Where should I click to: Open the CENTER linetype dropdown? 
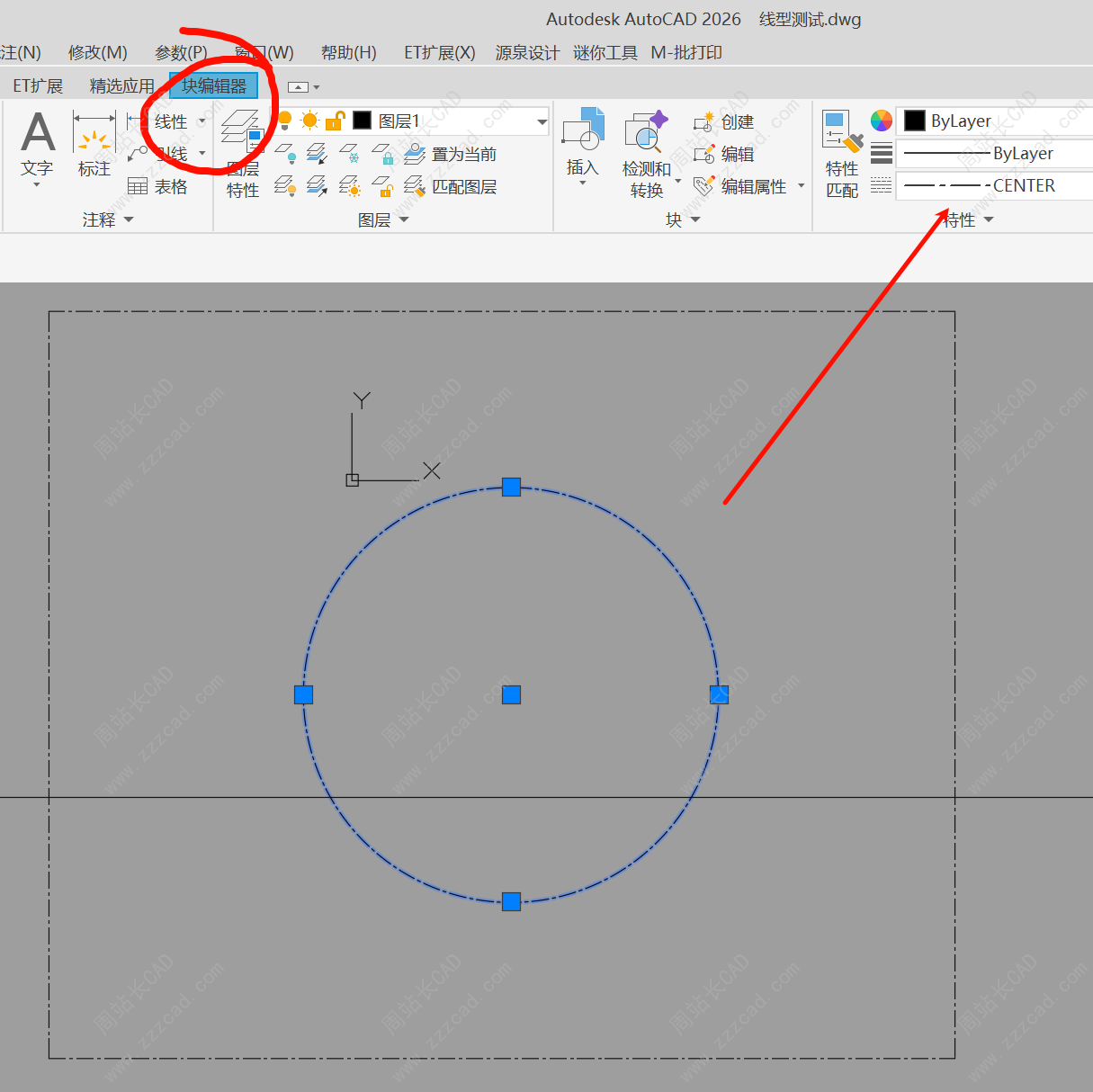tap(994, 186)
